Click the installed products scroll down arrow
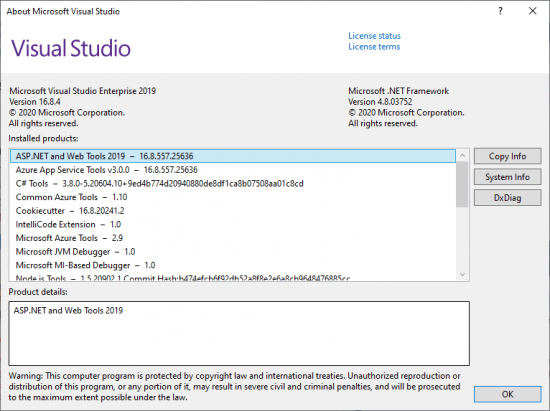 (462, 274)
